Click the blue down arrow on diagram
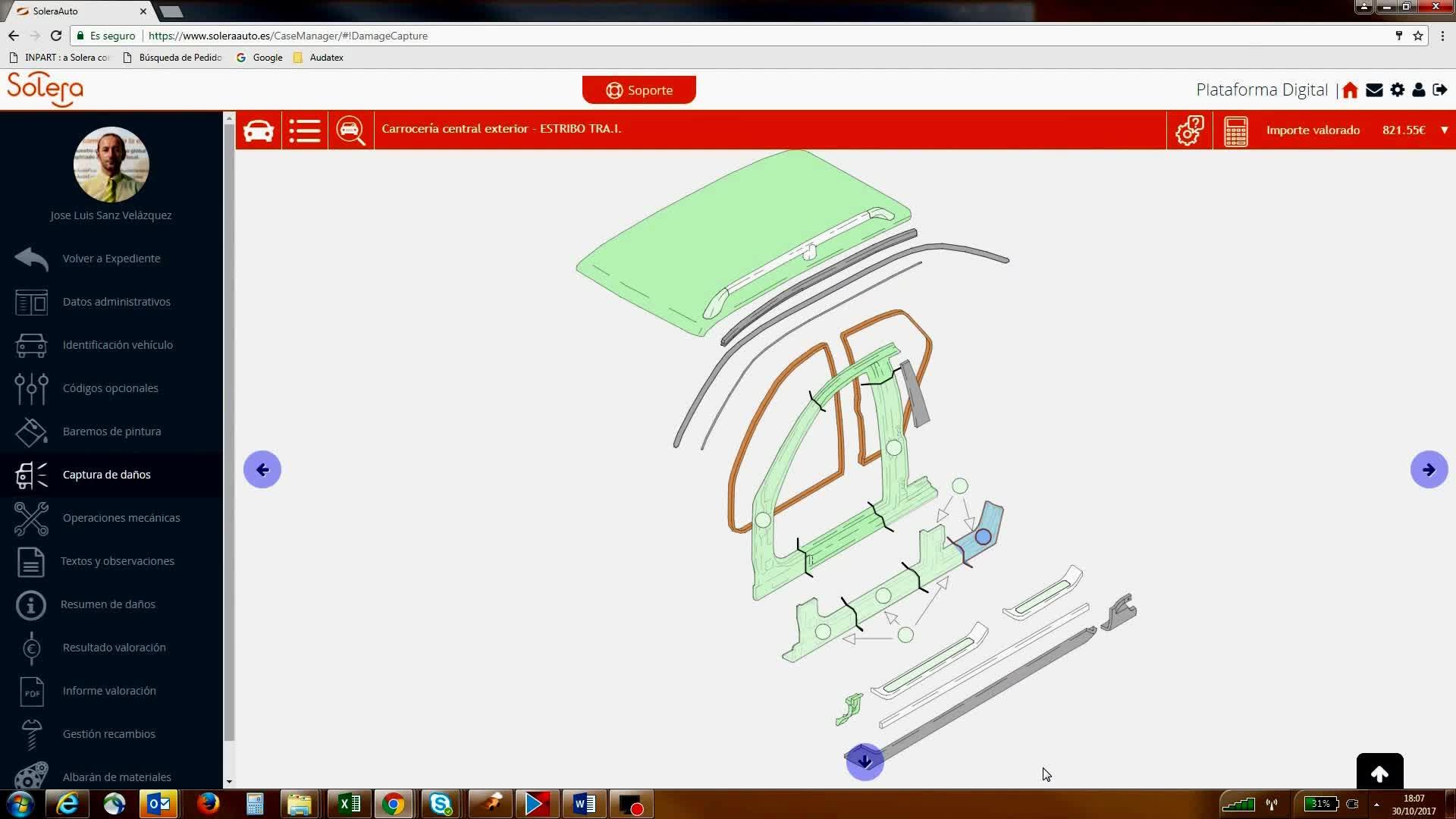Image resolution: width=1456 pixels, height=819 pixels. pos(864,761)
